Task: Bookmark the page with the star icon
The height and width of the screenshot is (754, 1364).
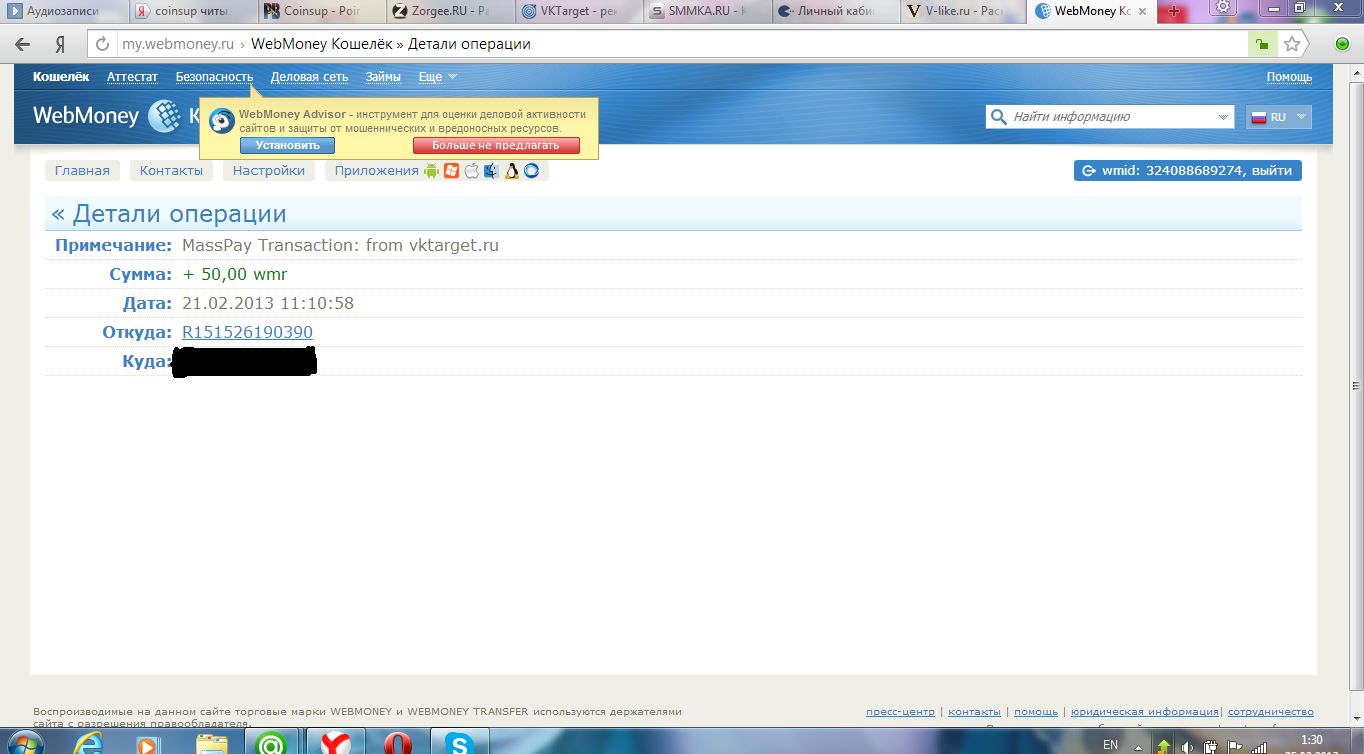Action: tap(1292, 44)
